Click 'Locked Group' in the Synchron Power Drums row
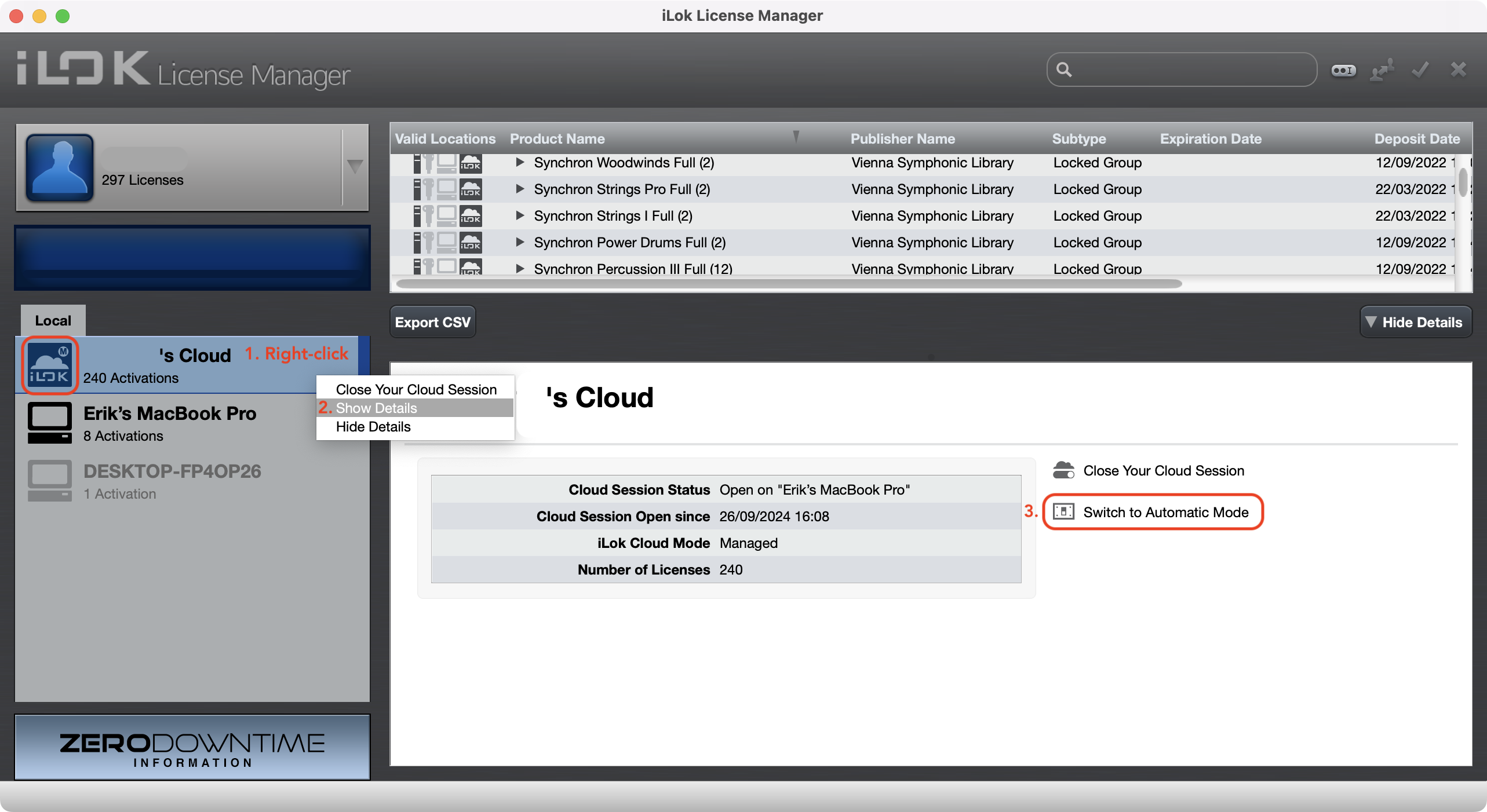 coord(1098,243)
